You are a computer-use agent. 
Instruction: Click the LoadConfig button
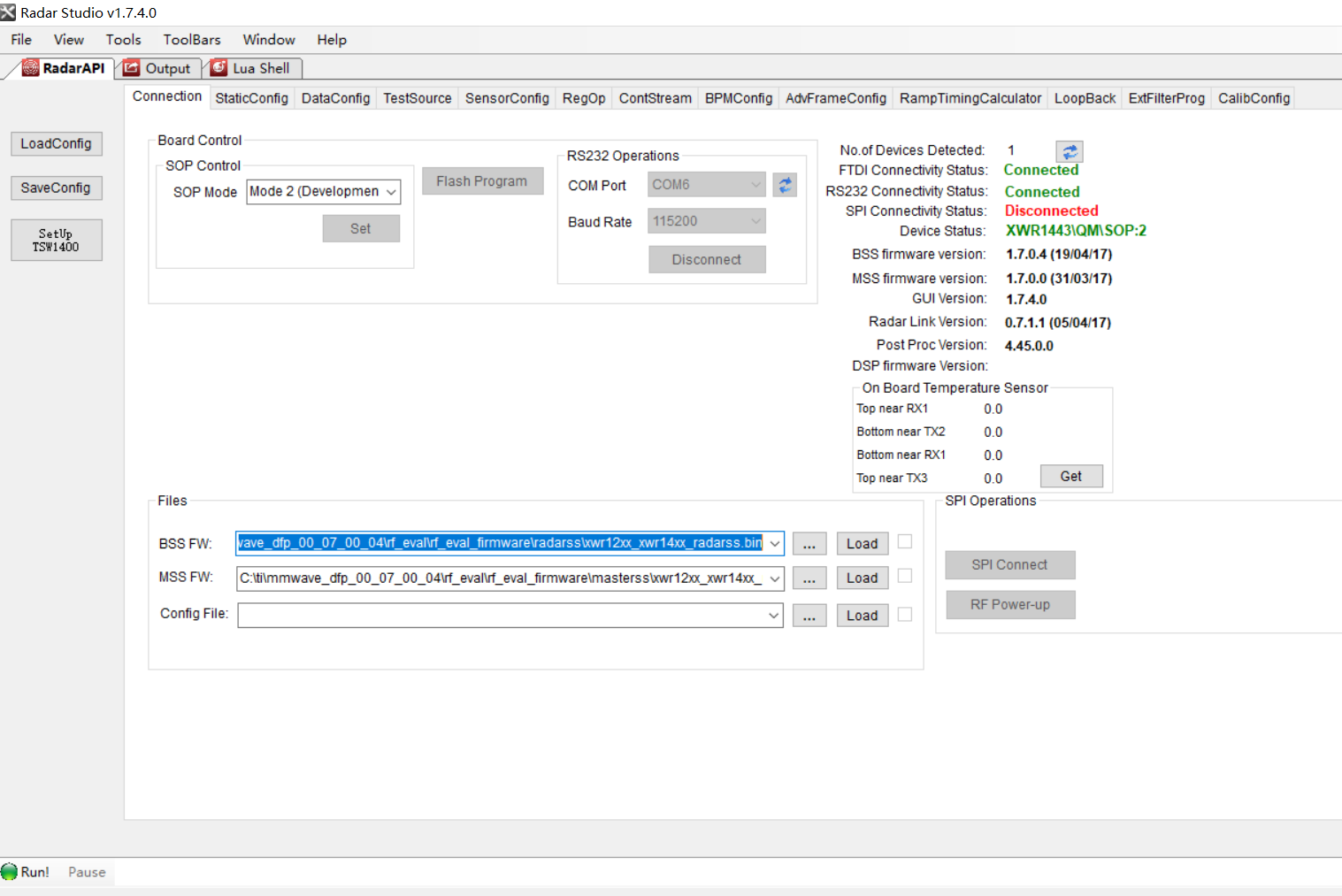click(x=57, y=144)
